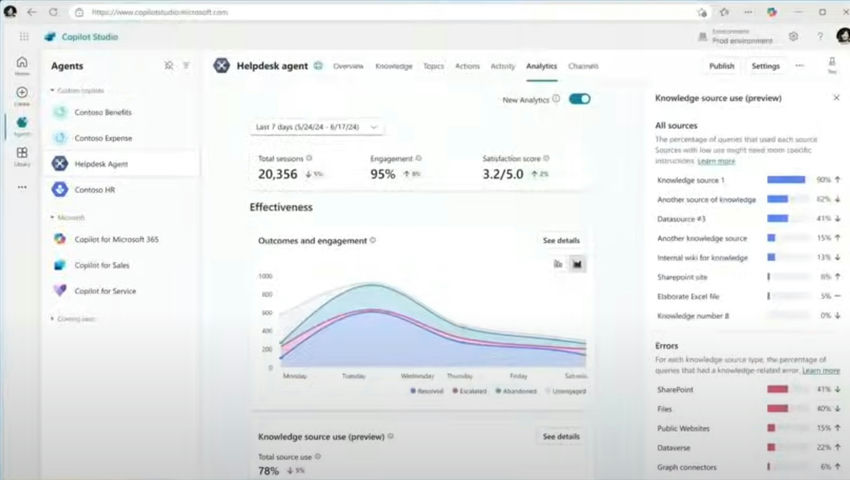Click info icon next to Satisfaction score
This screenshot has height=480, width=850.
tap(546, 158)
